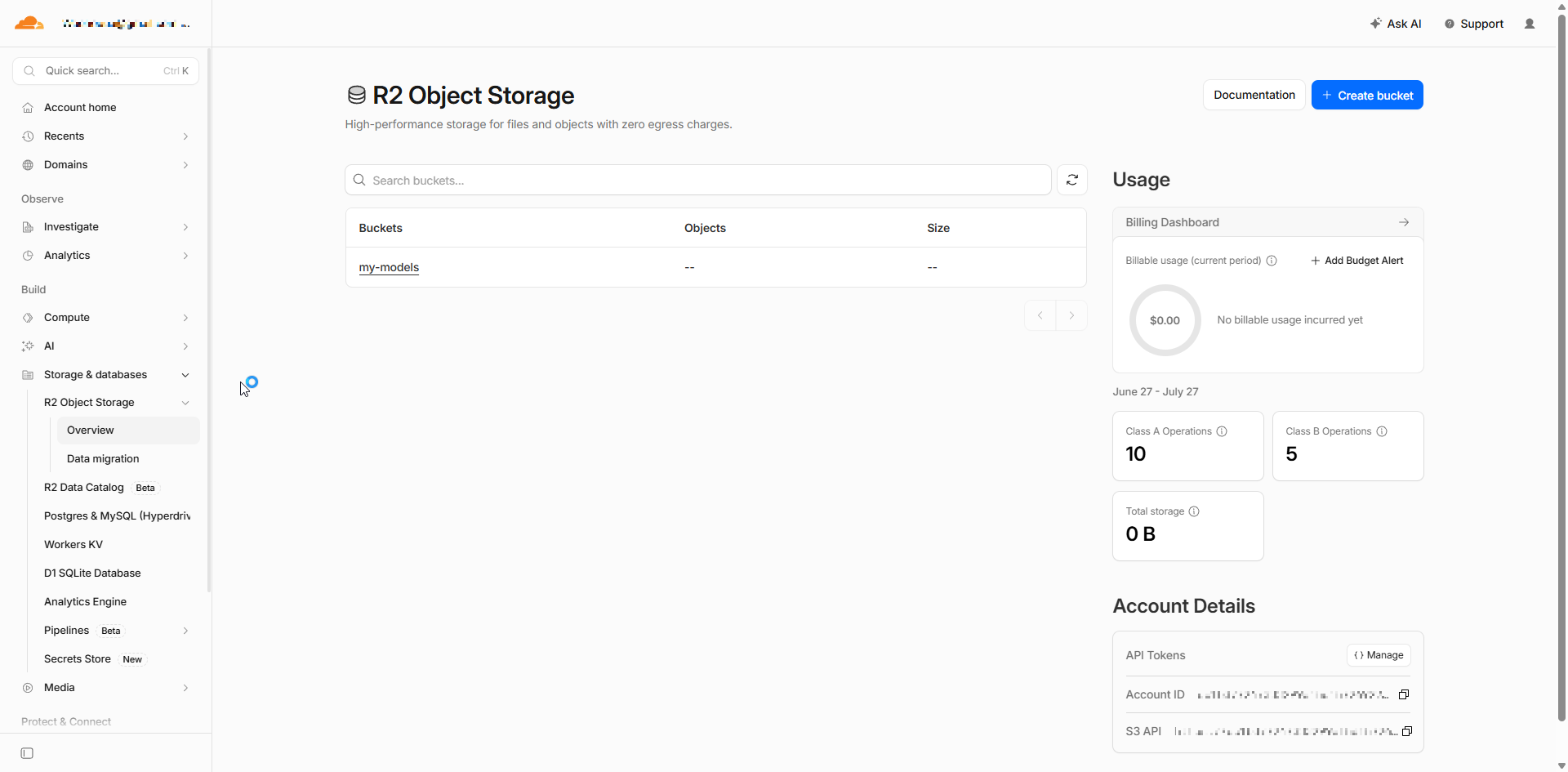Click the Recents clock icon
The height and width of the screenshot is (772, 1568).
click(28, 136)
